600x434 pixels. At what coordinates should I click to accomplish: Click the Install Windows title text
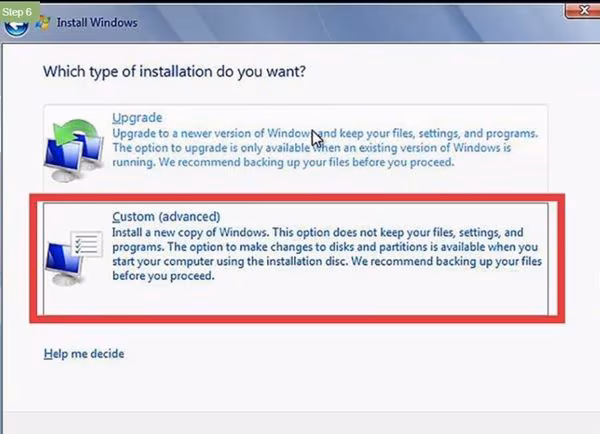pyautogui.click(x=97, y=23)
